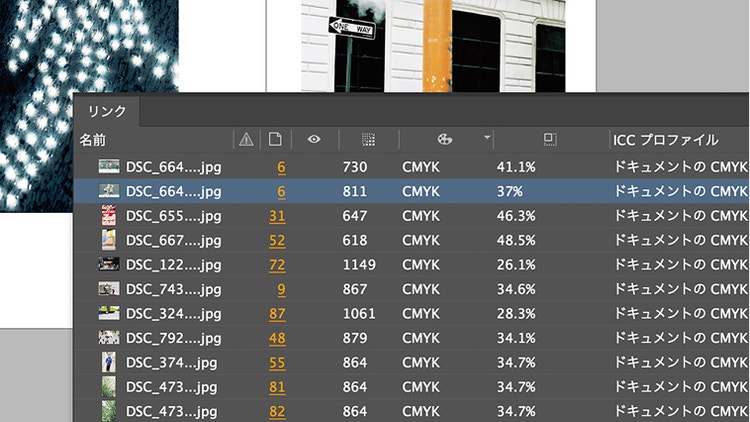Jump to page 82 link
750x422 pixels.
coord(277,411)
